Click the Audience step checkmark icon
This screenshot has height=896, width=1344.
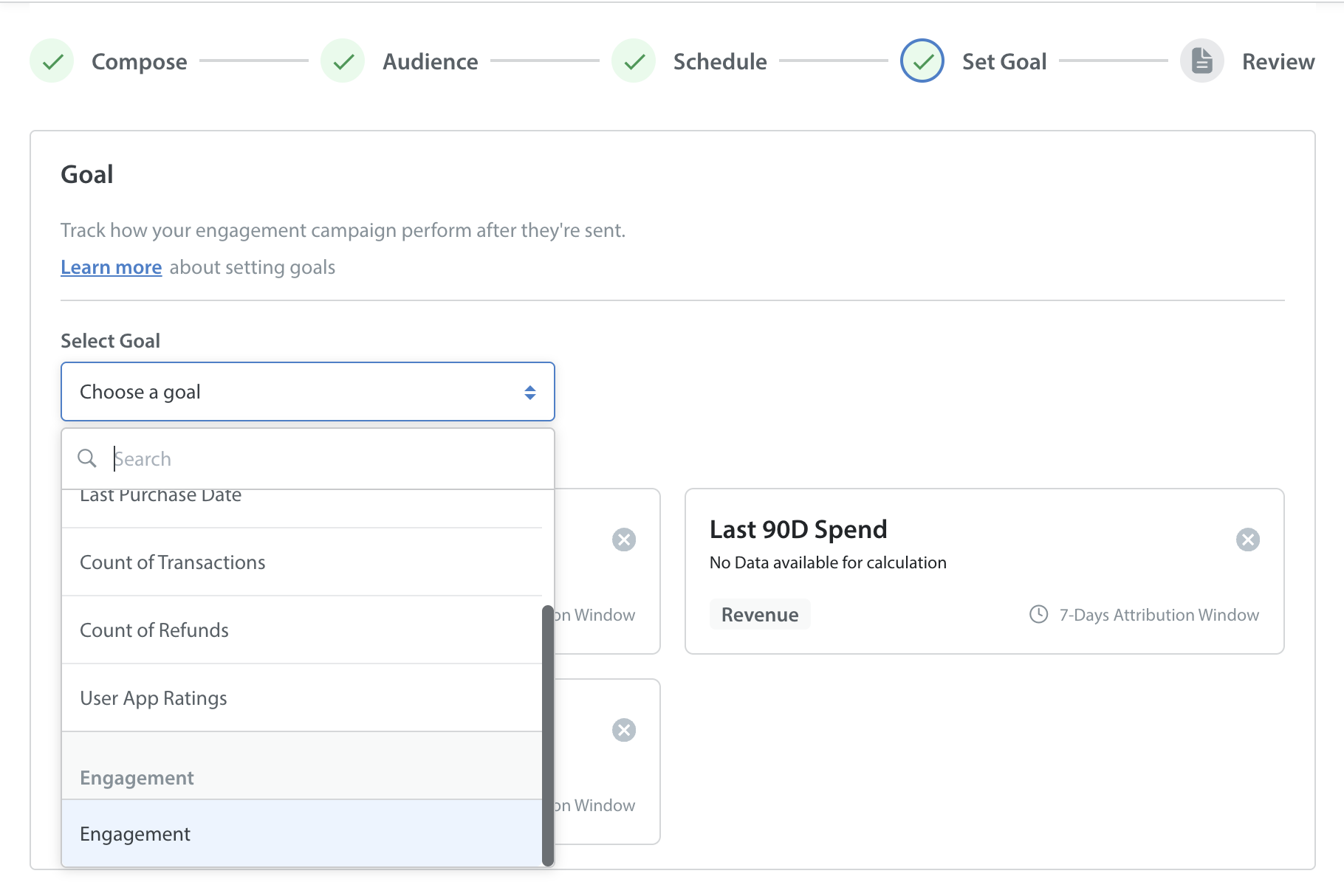click(x=343, y=61)
